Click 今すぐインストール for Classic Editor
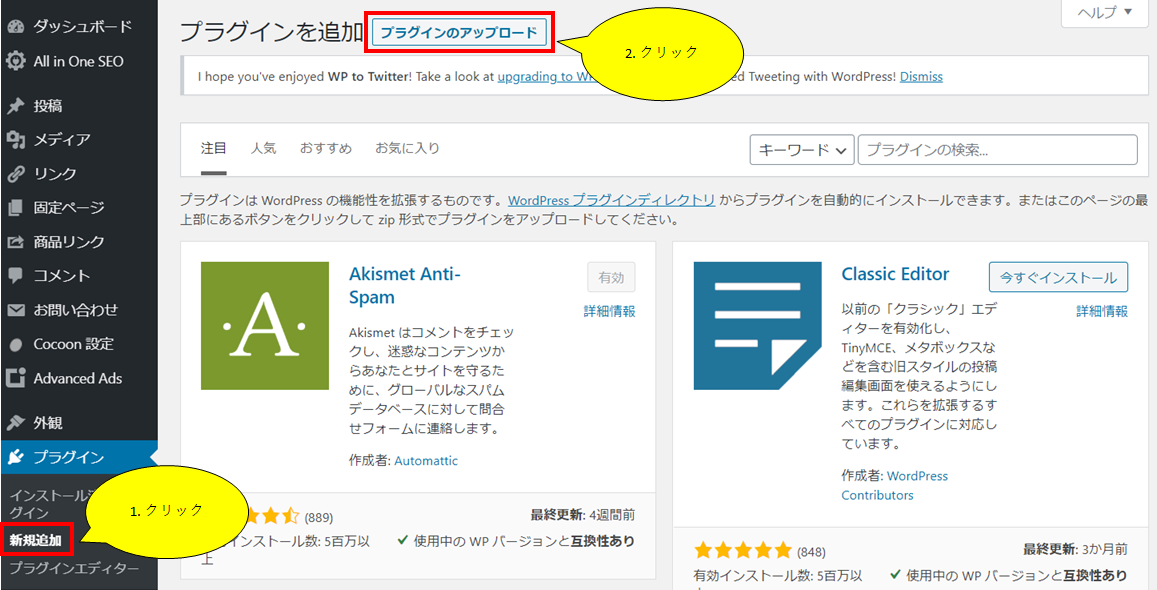The width and height of the screenshot is (1157, 590). coord(1058,278)
